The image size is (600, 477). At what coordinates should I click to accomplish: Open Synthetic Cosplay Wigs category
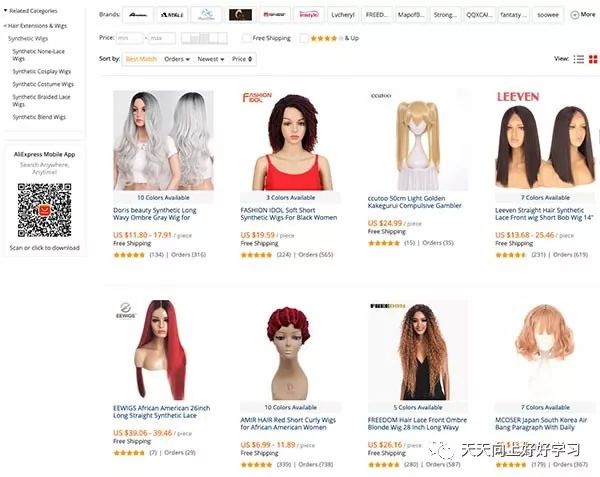click(41, 72)
